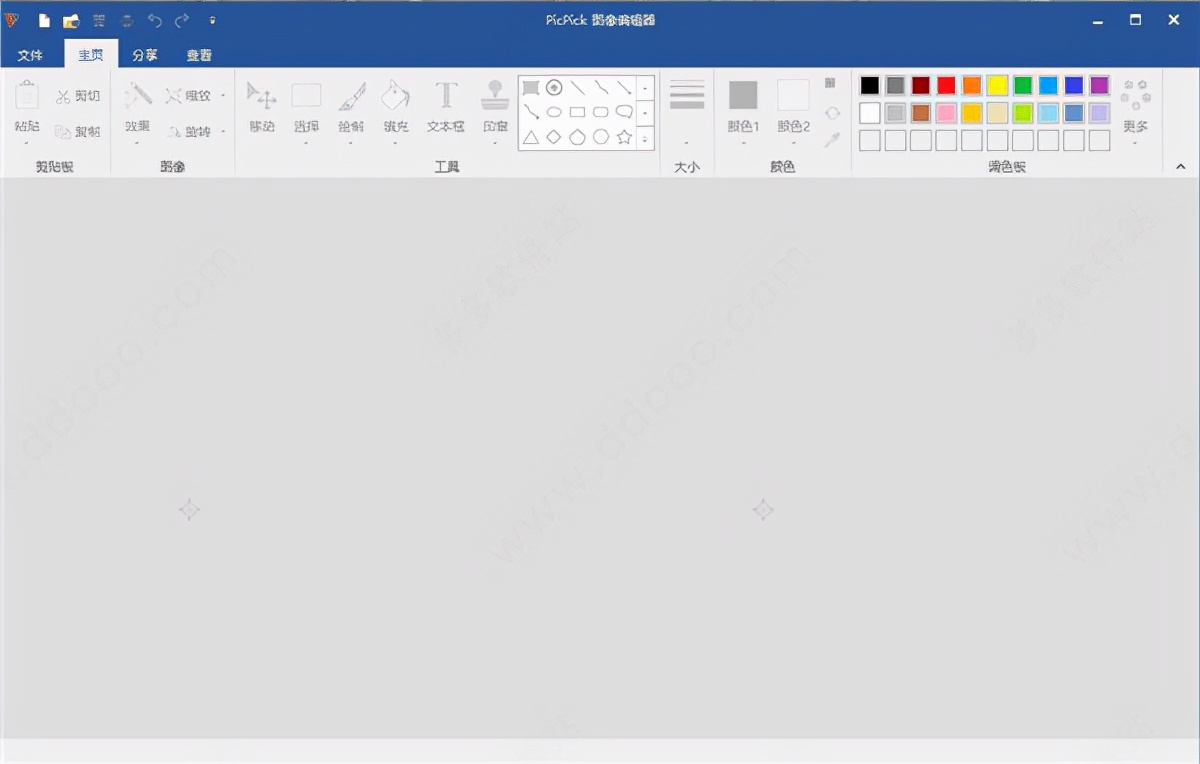The width and height of the screenshot is (1200, 764).
Task: Open the PicPick application logo menu
Action: click(x=12, y=20)
